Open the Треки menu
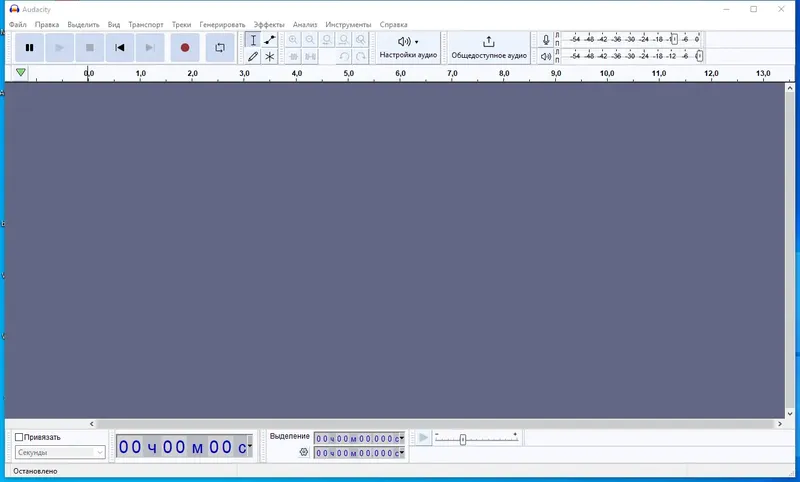This screenshot has height=482, width=800. click(181, 24)
